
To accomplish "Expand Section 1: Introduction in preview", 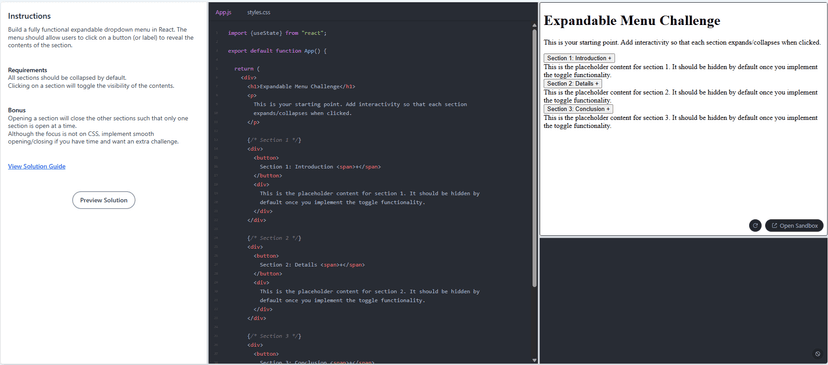I will 579,58.
